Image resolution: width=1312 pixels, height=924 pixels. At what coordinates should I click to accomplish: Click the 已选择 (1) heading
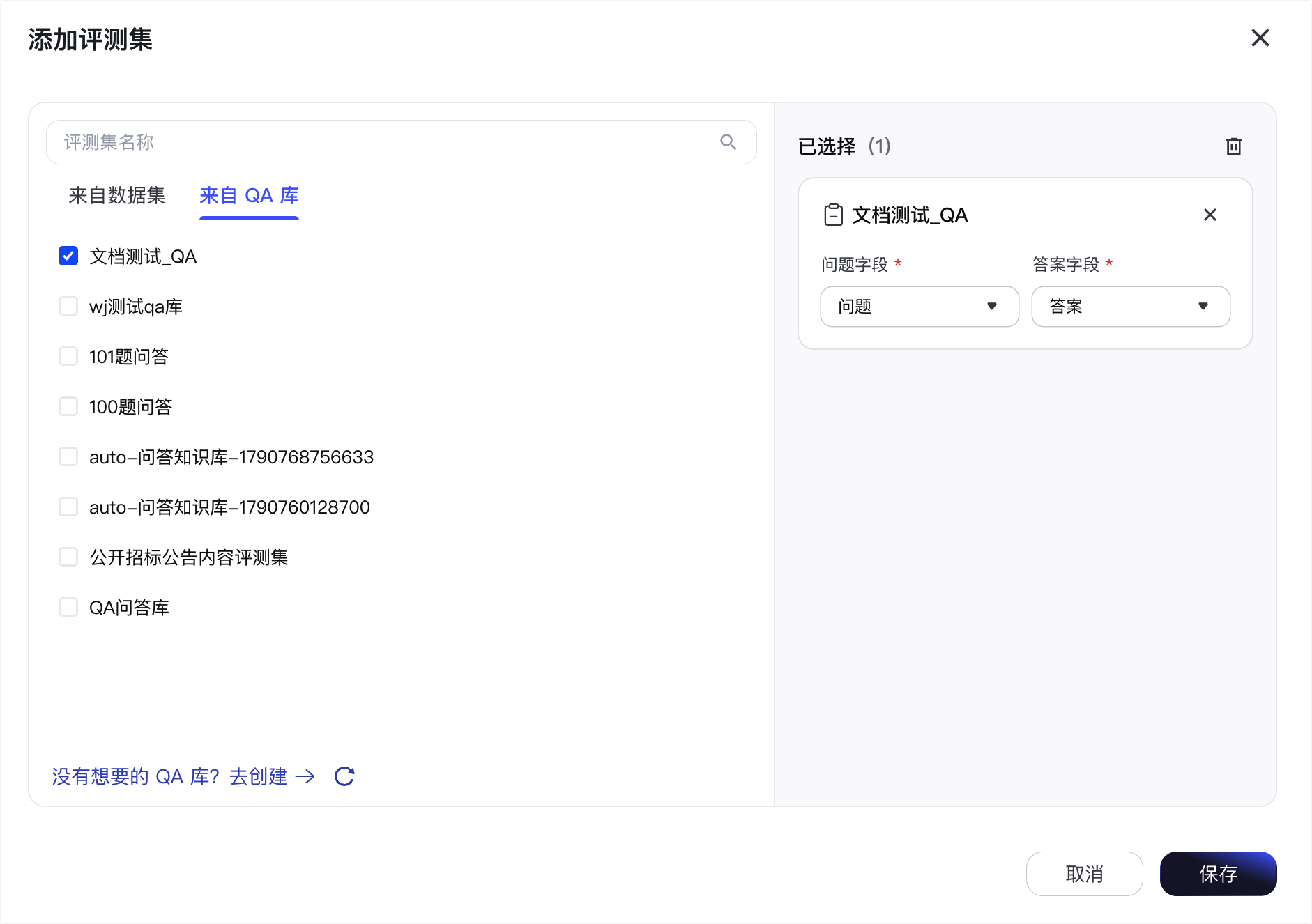(x=844, y=146)
